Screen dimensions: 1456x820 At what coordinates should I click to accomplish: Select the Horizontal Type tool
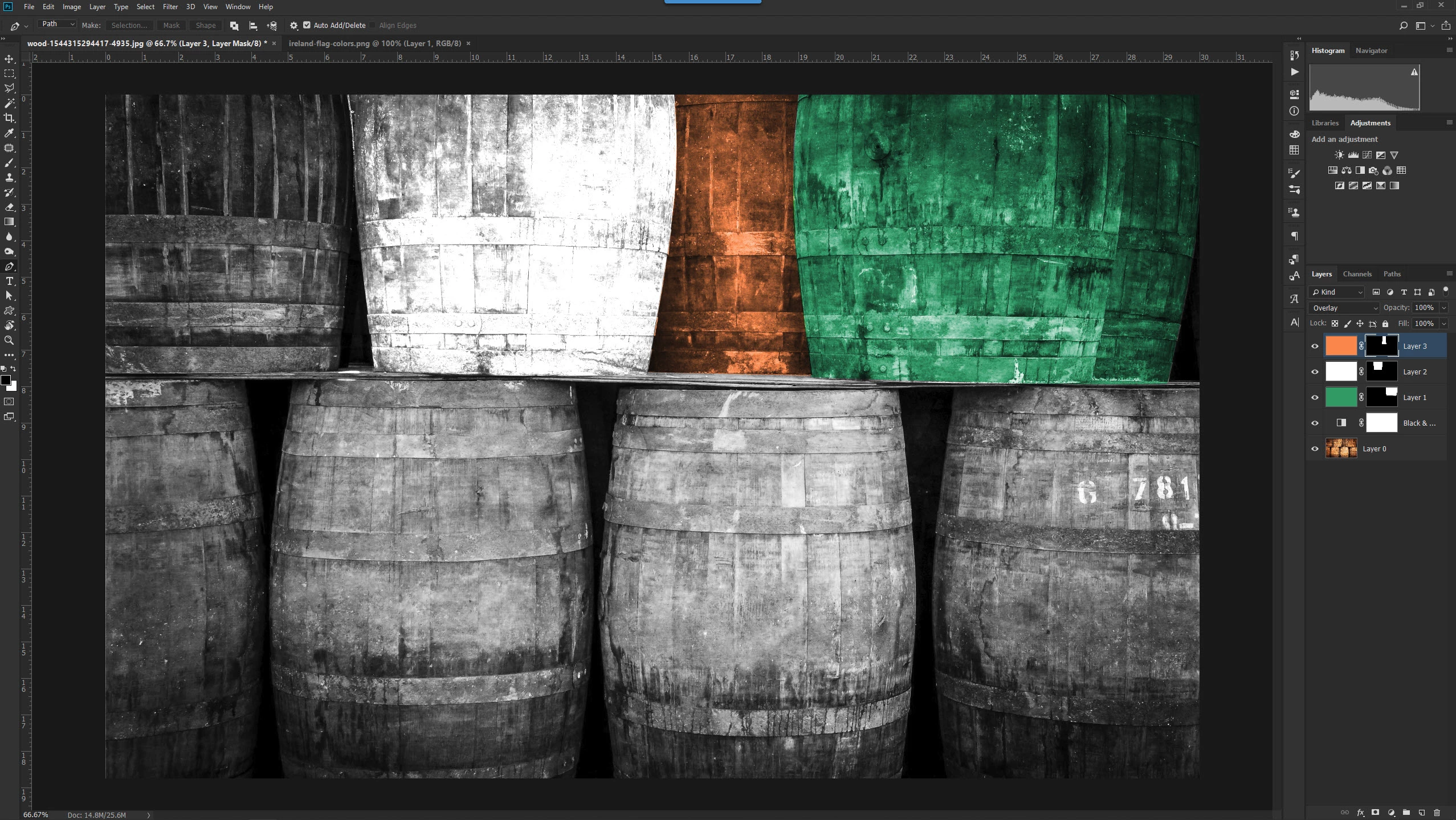point(9,281)
